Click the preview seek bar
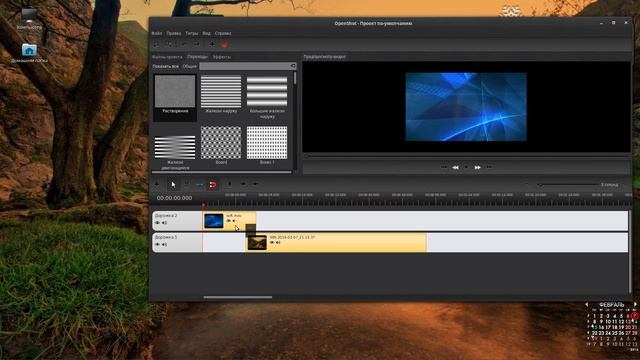640x360 pixels. coord(467,156)
